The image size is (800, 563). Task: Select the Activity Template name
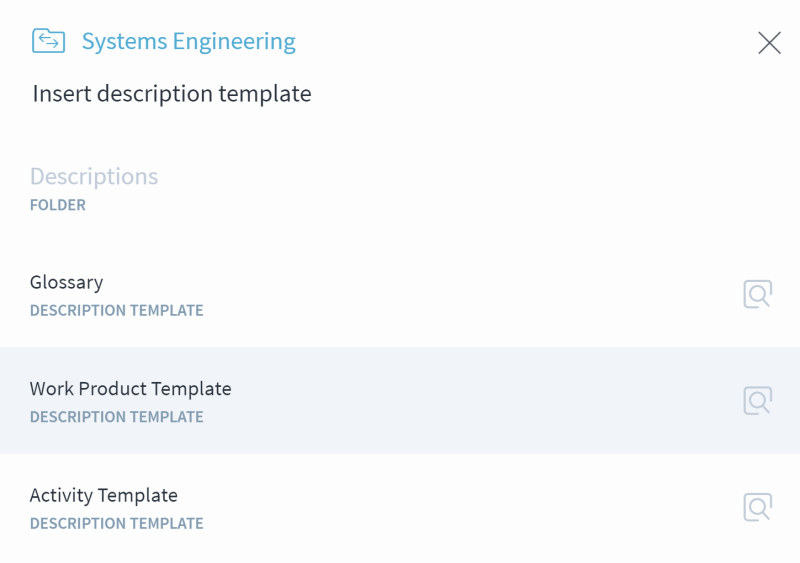pyautogui.click(x=104, y=496)
